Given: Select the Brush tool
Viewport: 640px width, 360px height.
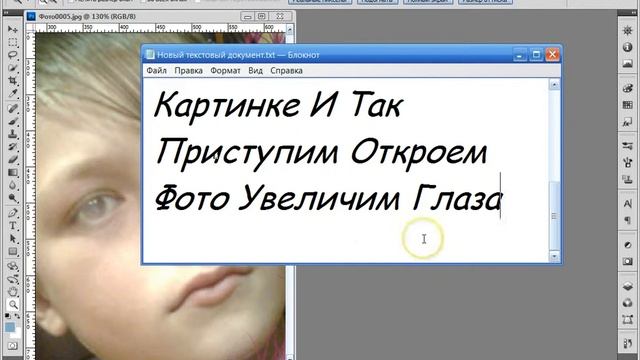Looking at the screenshot, I should [13, 121].
